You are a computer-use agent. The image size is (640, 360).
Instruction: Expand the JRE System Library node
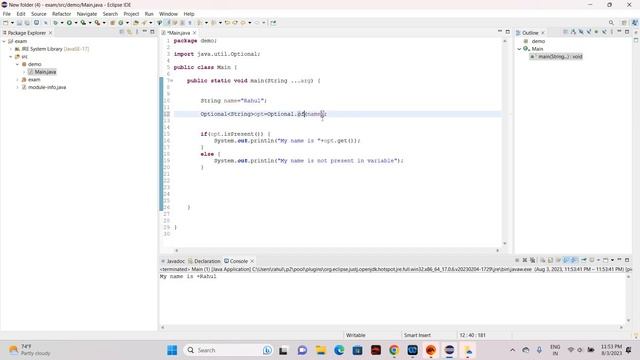(11, 49)
